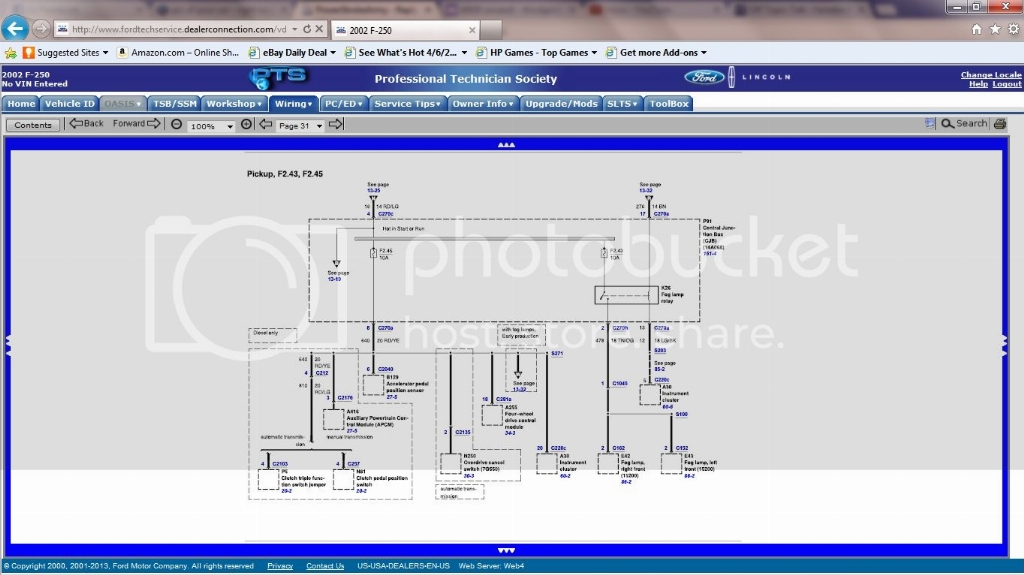The height and width of the screenshot is (575, 1024).
Task: Refresh the page with the reload icon
Action: click(307, 29)
